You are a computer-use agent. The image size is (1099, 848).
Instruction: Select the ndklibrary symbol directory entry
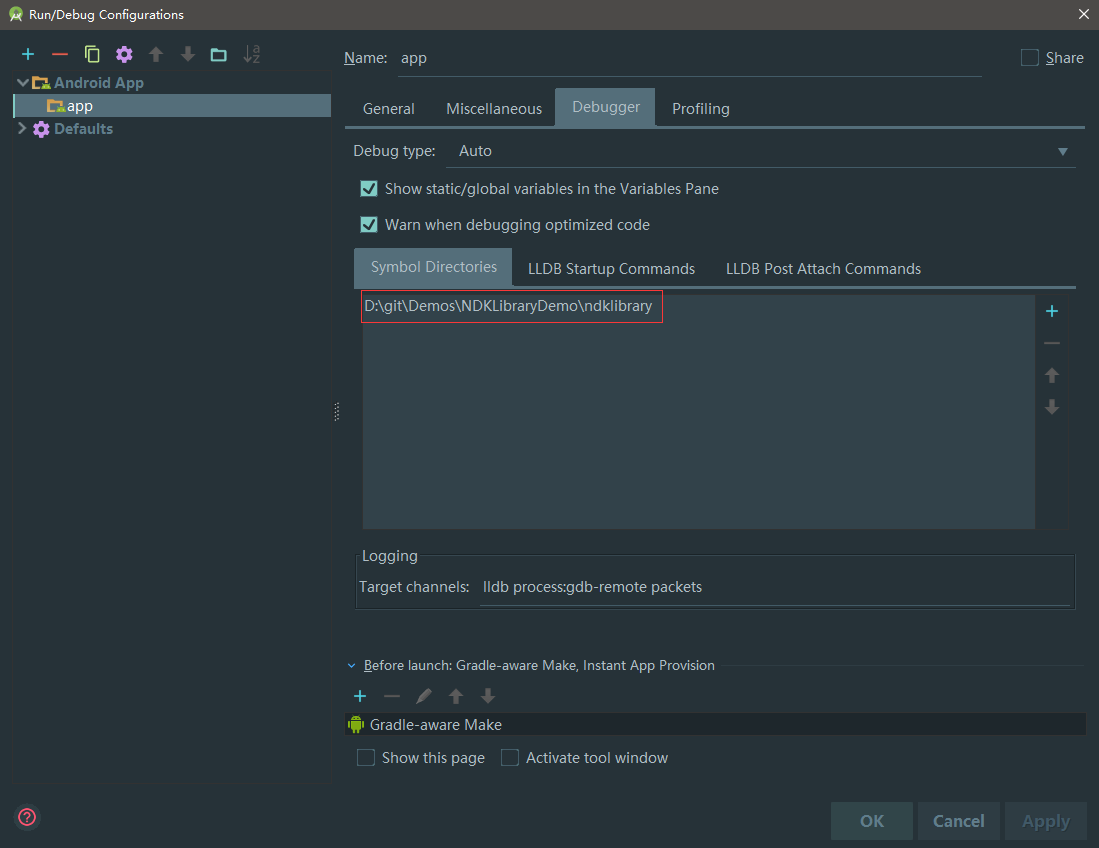pos(508,306)
